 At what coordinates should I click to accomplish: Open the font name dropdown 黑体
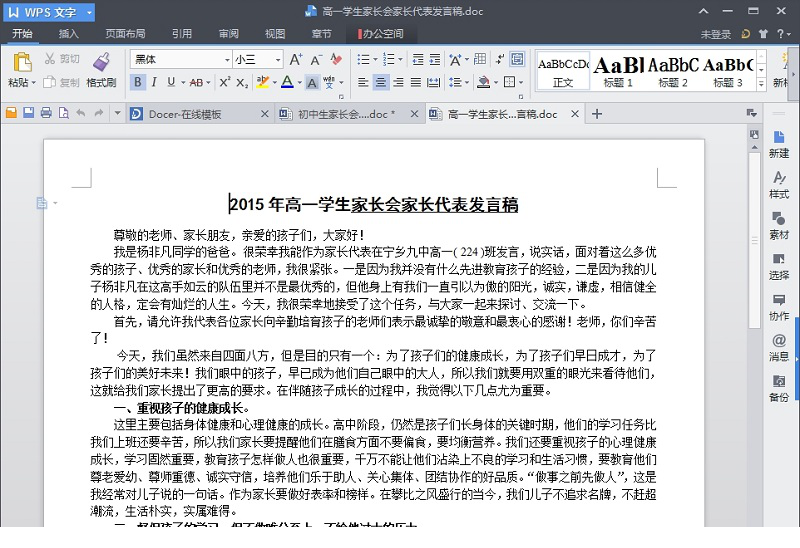pyautogui.click(x=228, y=60)
